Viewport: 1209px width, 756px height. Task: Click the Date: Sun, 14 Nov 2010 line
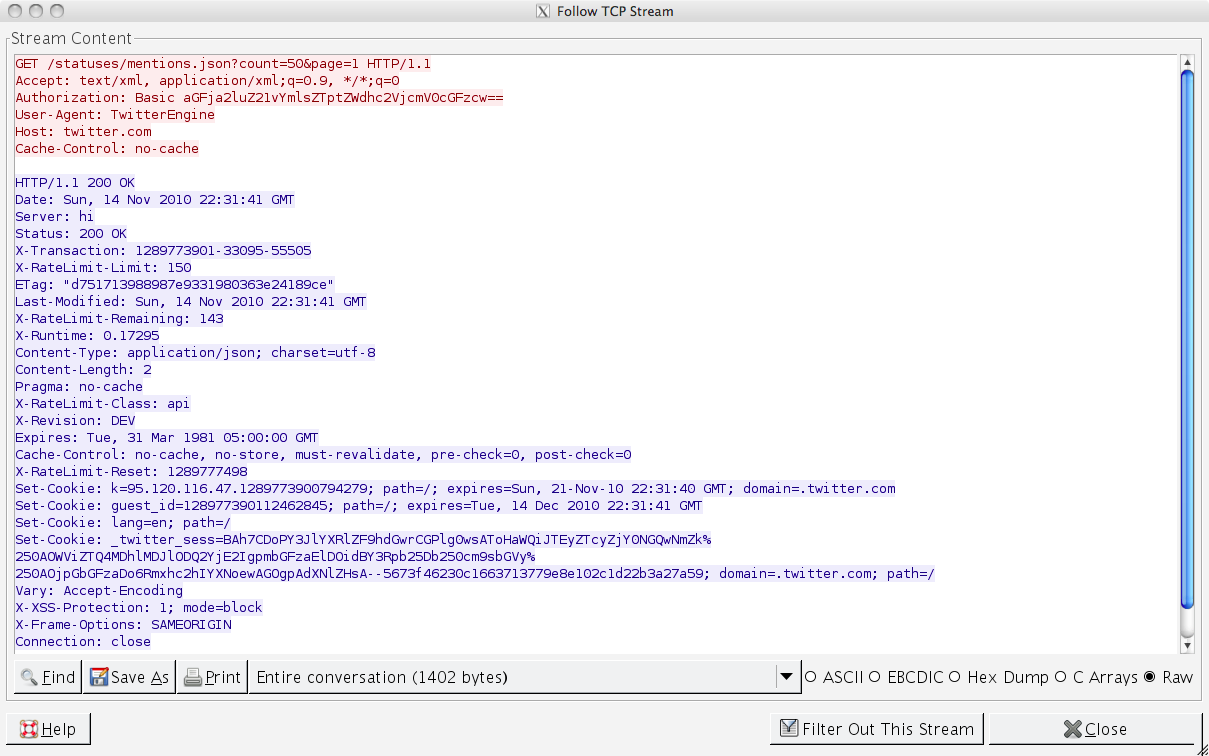155,200
